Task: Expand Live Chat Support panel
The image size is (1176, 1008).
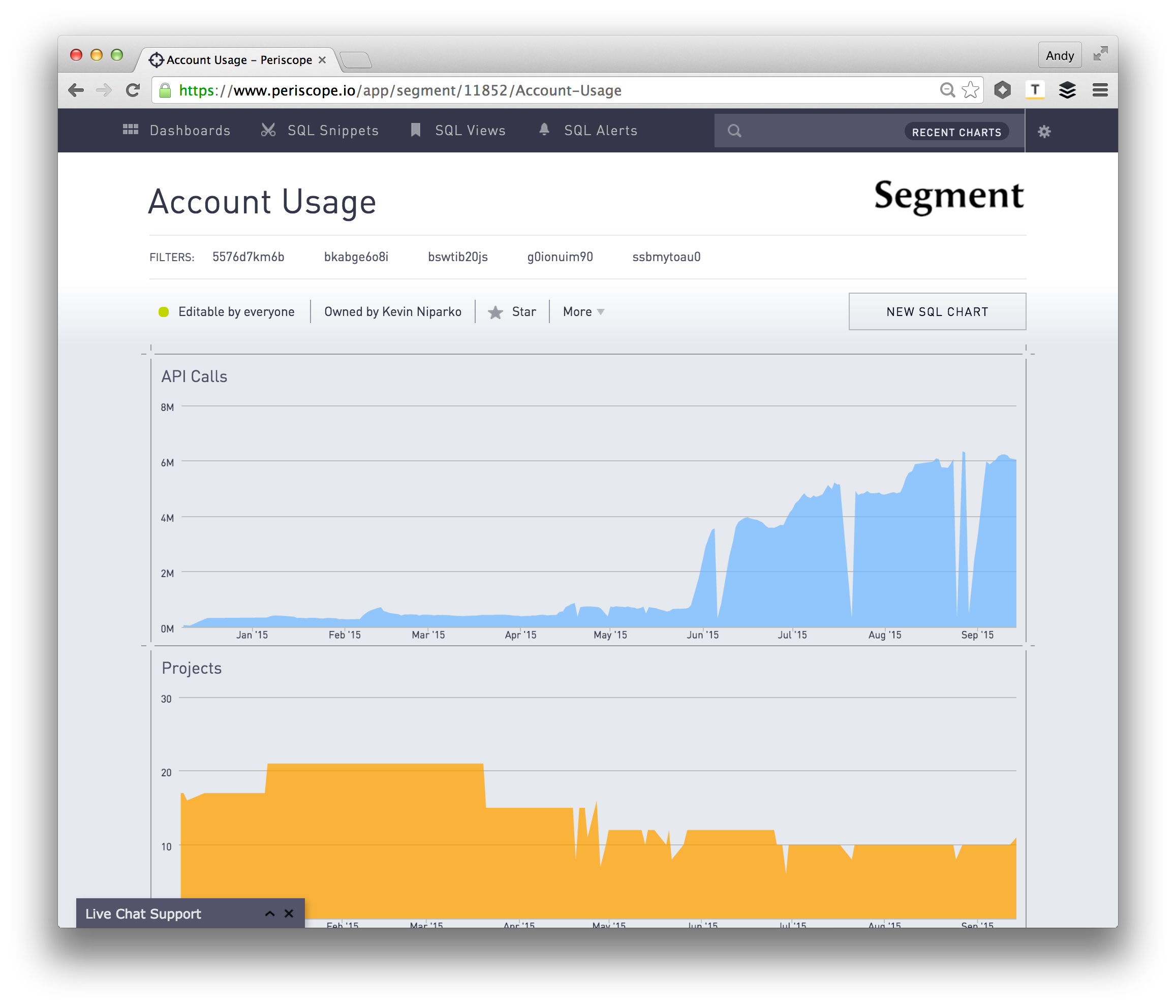Action: point(269,914)
